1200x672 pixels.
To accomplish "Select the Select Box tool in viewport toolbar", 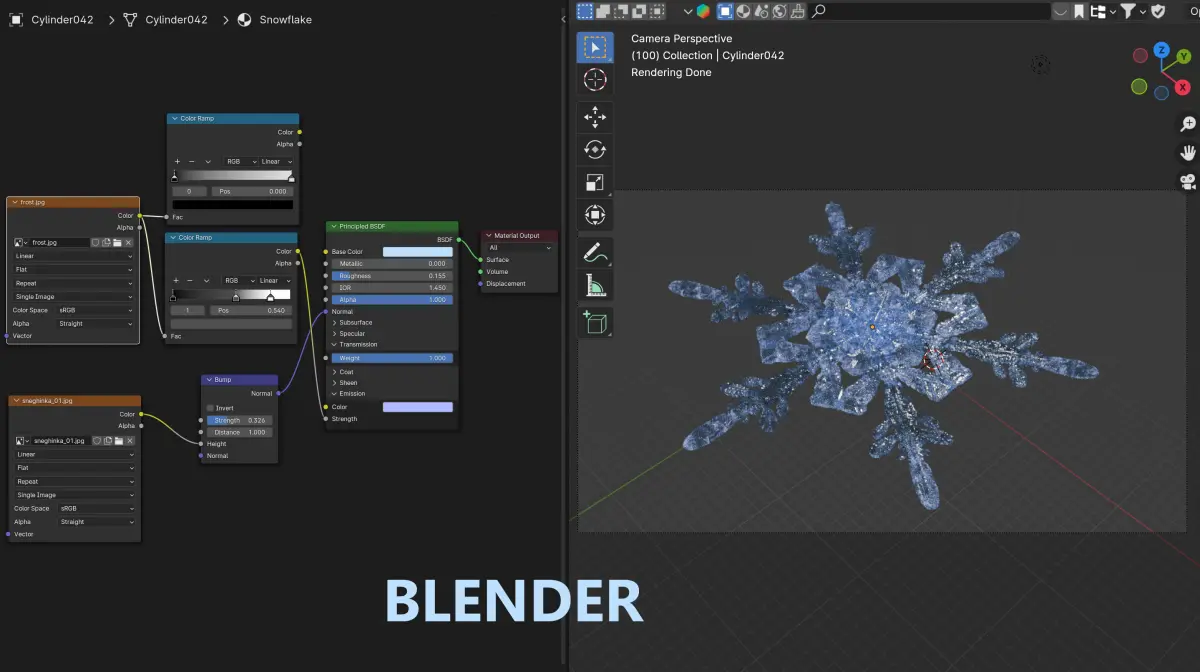I will tap(595, 47).
